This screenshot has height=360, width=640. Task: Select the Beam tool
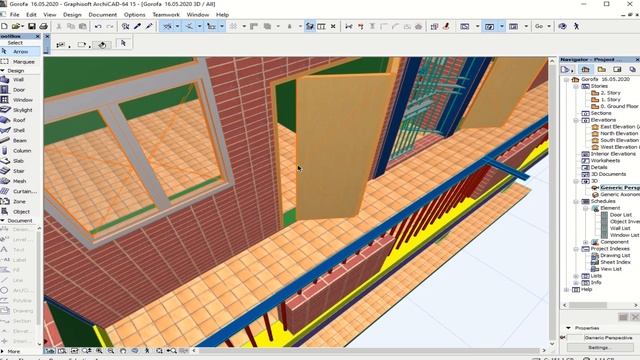(x=20, y=141)
